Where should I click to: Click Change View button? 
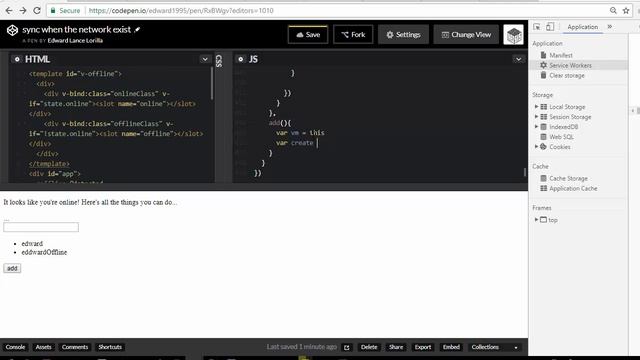pyautogui.click(x=466, y=35)
